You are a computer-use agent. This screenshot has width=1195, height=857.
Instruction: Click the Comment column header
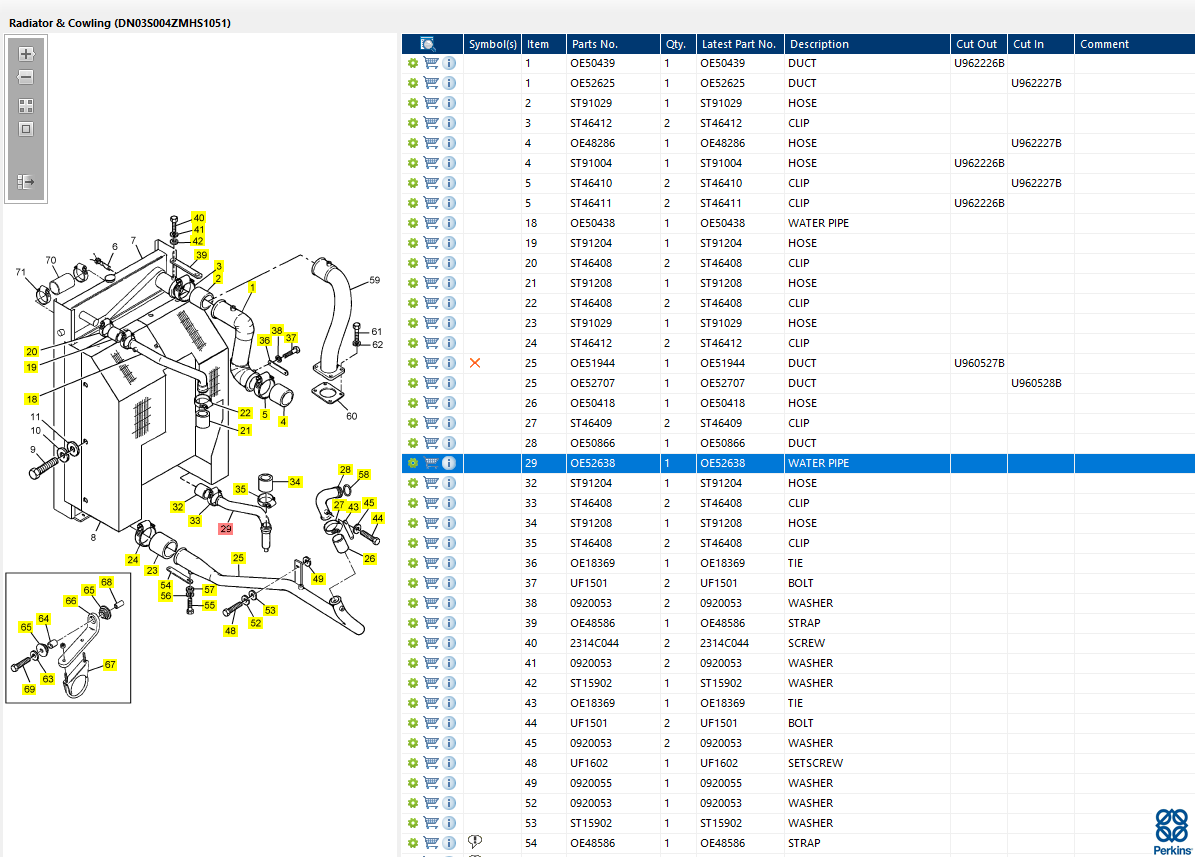(1134, 44)
